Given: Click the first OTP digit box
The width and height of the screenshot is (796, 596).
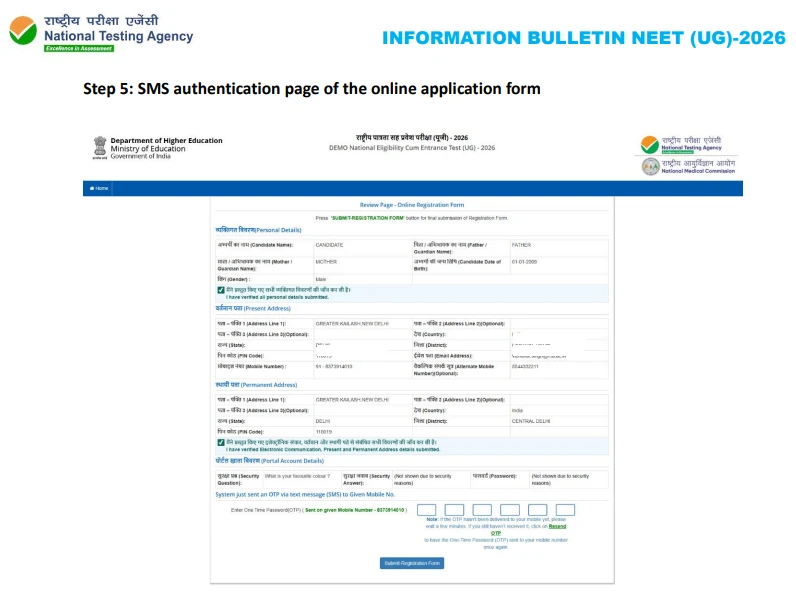Looking at the screenshot, I should coord(426,510).
